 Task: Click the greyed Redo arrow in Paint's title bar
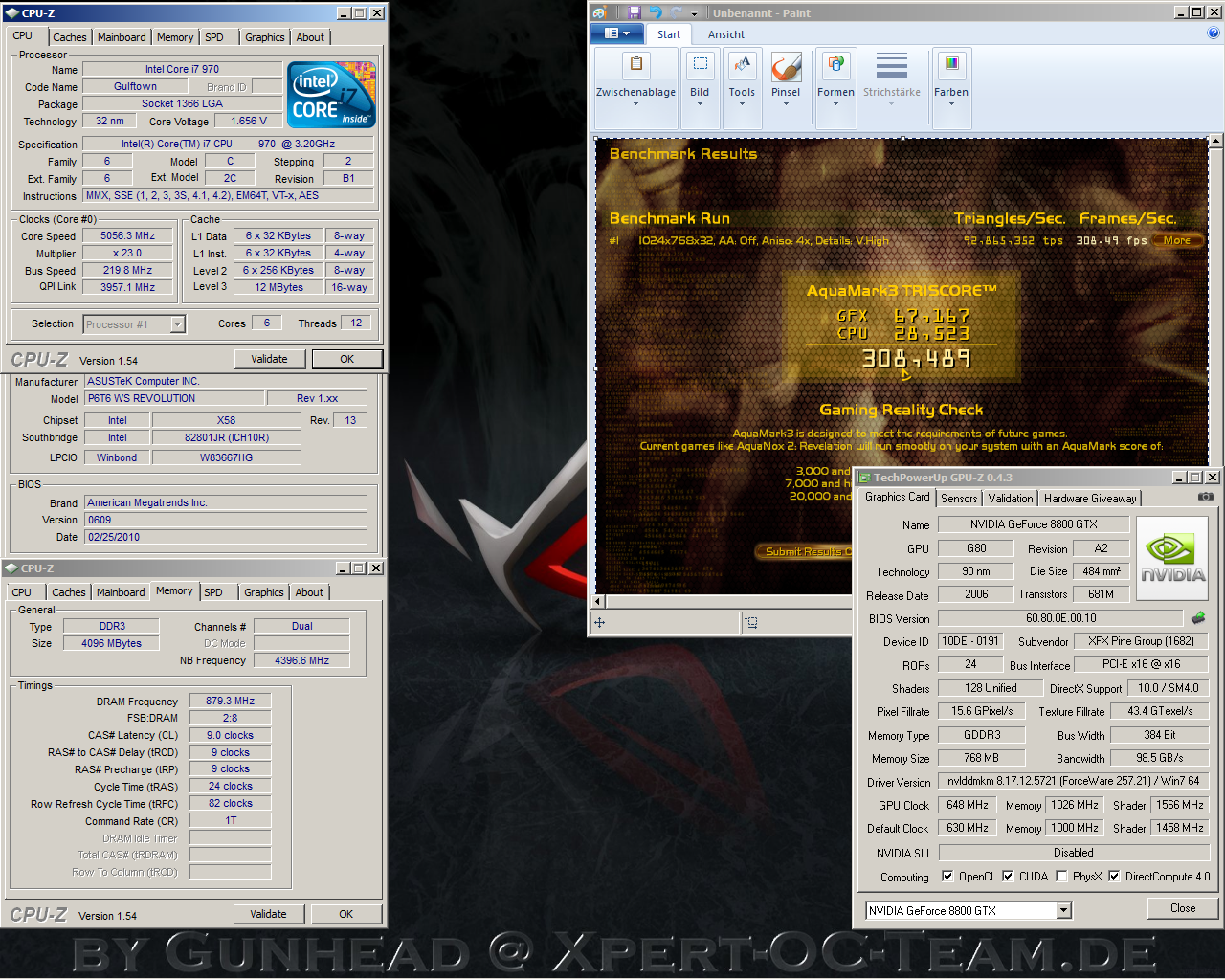677,12
